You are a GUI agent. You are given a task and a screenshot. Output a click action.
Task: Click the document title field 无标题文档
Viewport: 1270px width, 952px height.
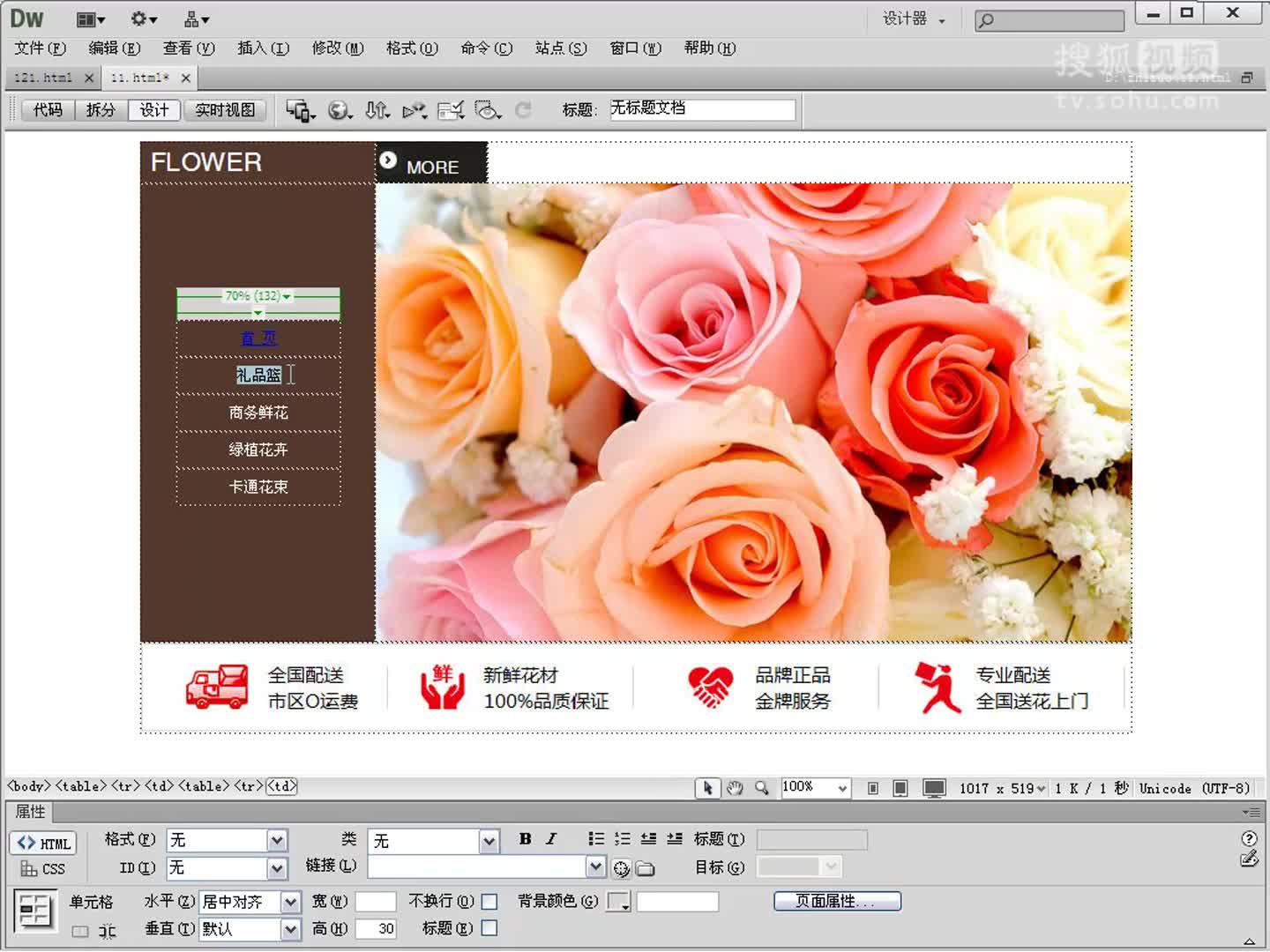coord(702,109)
